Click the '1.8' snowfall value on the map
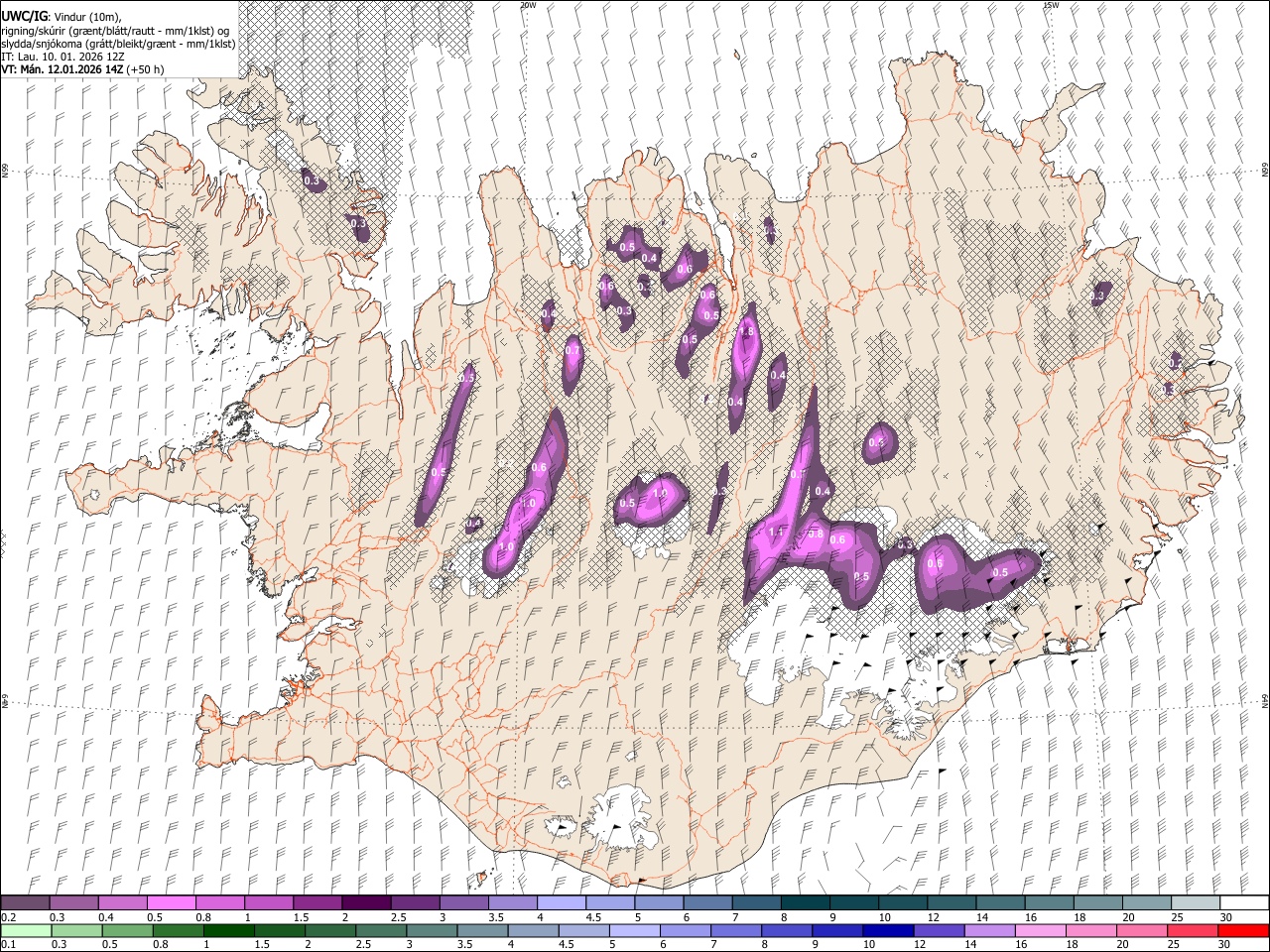 (x=748, y=331)
